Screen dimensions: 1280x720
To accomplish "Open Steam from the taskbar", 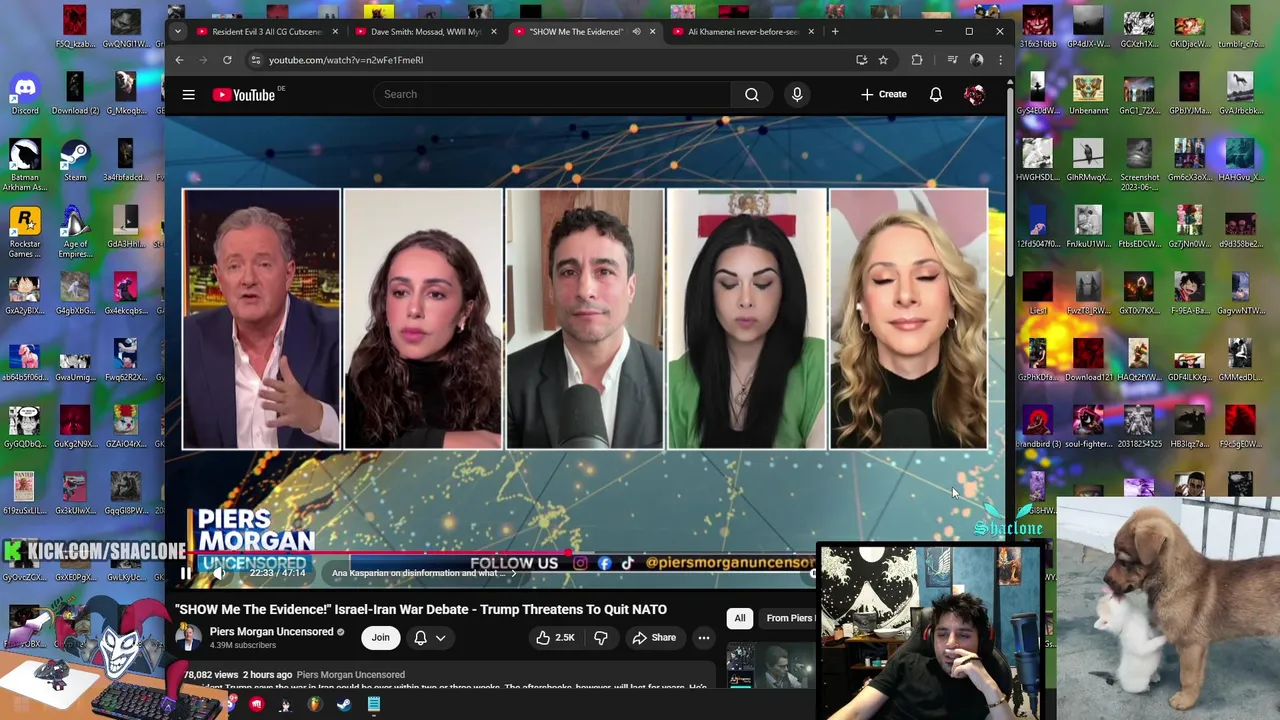I will pos(344,705).
